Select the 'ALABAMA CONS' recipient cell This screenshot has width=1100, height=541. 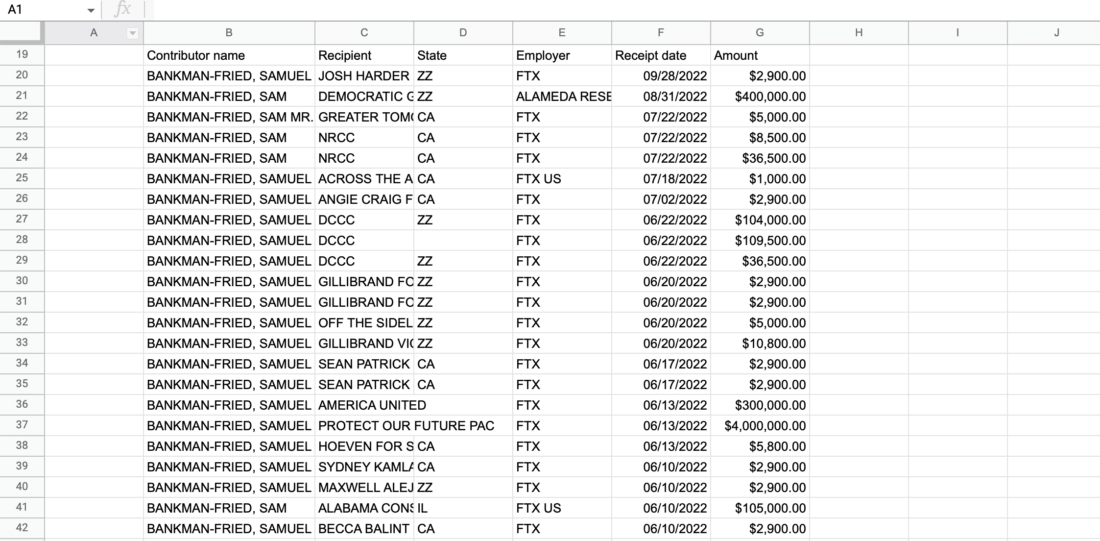[x=364, y=507]
